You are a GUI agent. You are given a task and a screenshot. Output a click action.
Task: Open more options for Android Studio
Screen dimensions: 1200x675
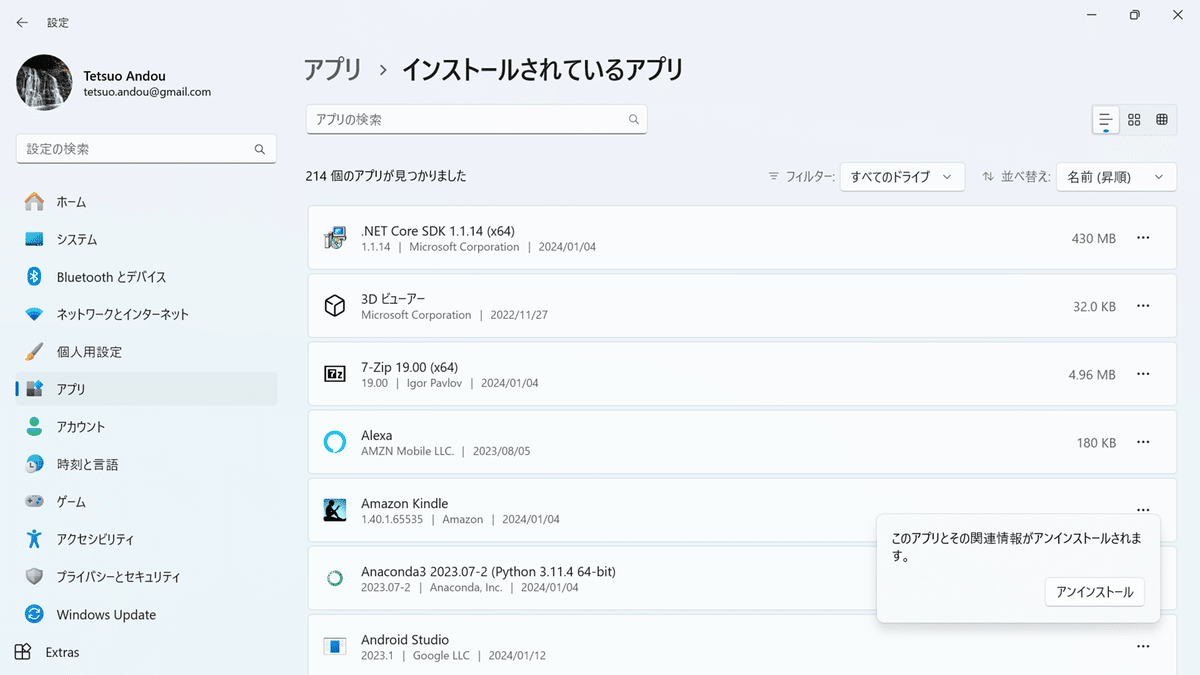(1143, 646)
